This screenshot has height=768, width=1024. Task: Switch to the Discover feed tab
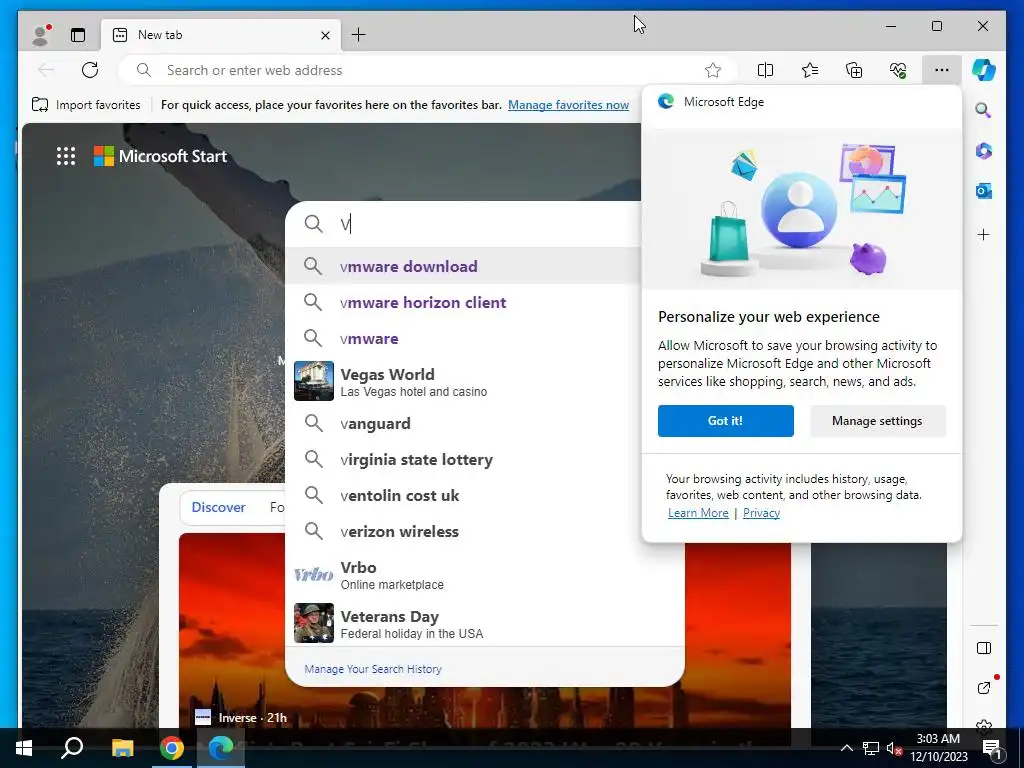pos(218,507)
